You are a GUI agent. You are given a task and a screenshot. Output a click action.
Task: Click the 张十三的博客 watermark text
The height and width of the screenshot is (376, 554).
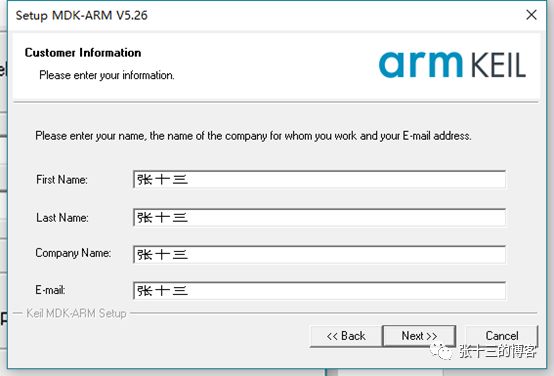[x=498, y=352]
